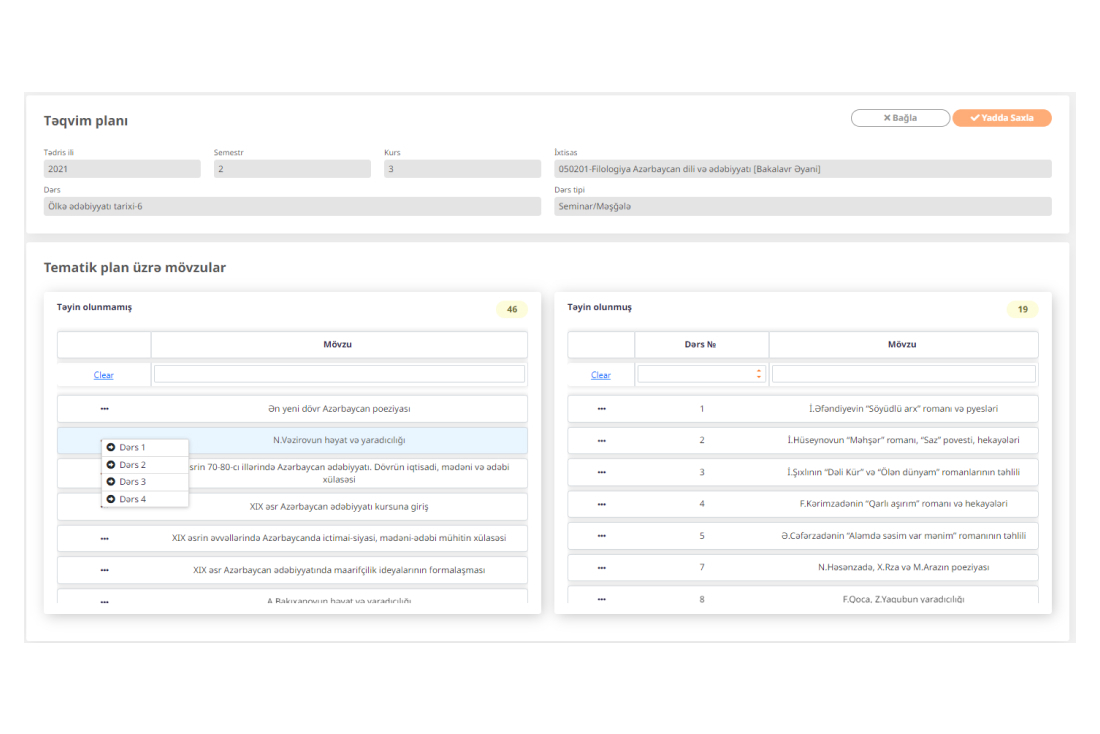The image size is (1100, 734).
Task: Open three-dot menu on "Qarlı aşırım" row
Action: tap(601, 504)
